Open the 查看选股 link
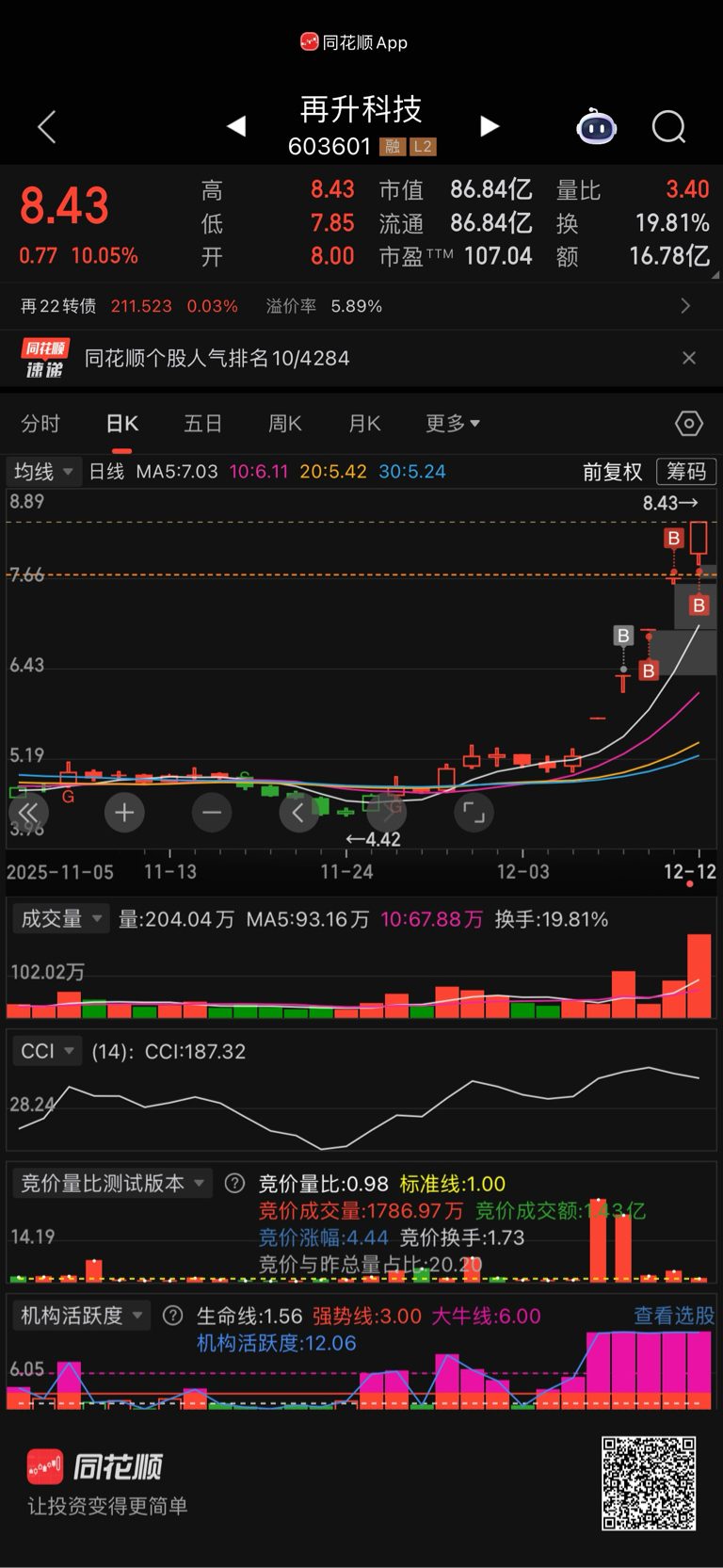The height and width of the screenshot is (1568, 723). pyautogui.click(x=674, y=1316)
